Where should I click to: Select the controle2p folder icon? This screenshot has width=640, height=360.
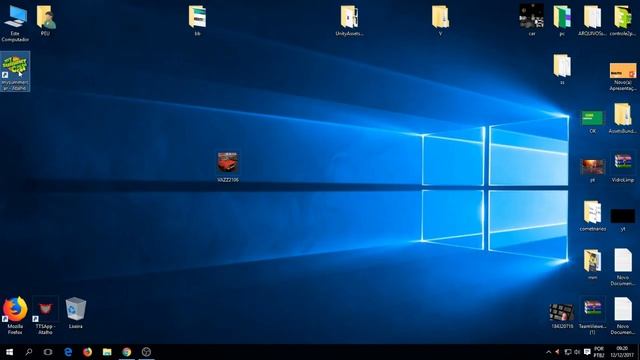[622, 20]
